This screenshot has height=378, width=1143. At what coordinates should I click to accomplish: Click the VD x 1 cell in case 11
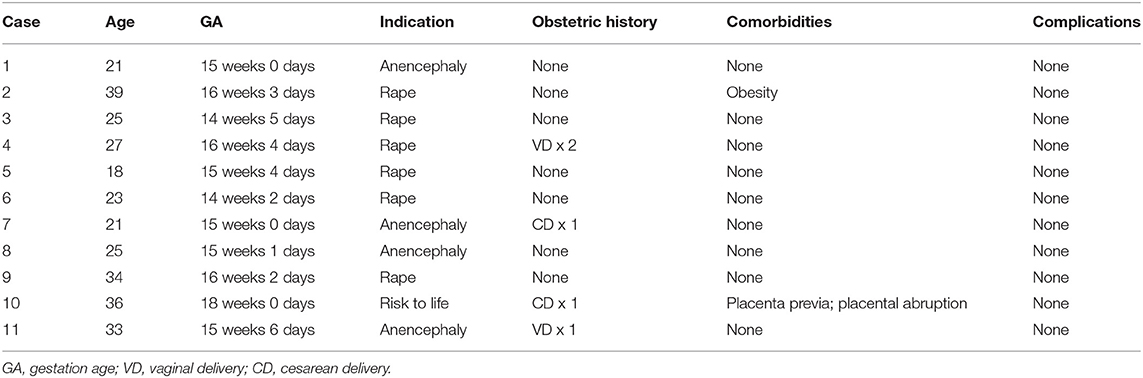coord(554,330)
